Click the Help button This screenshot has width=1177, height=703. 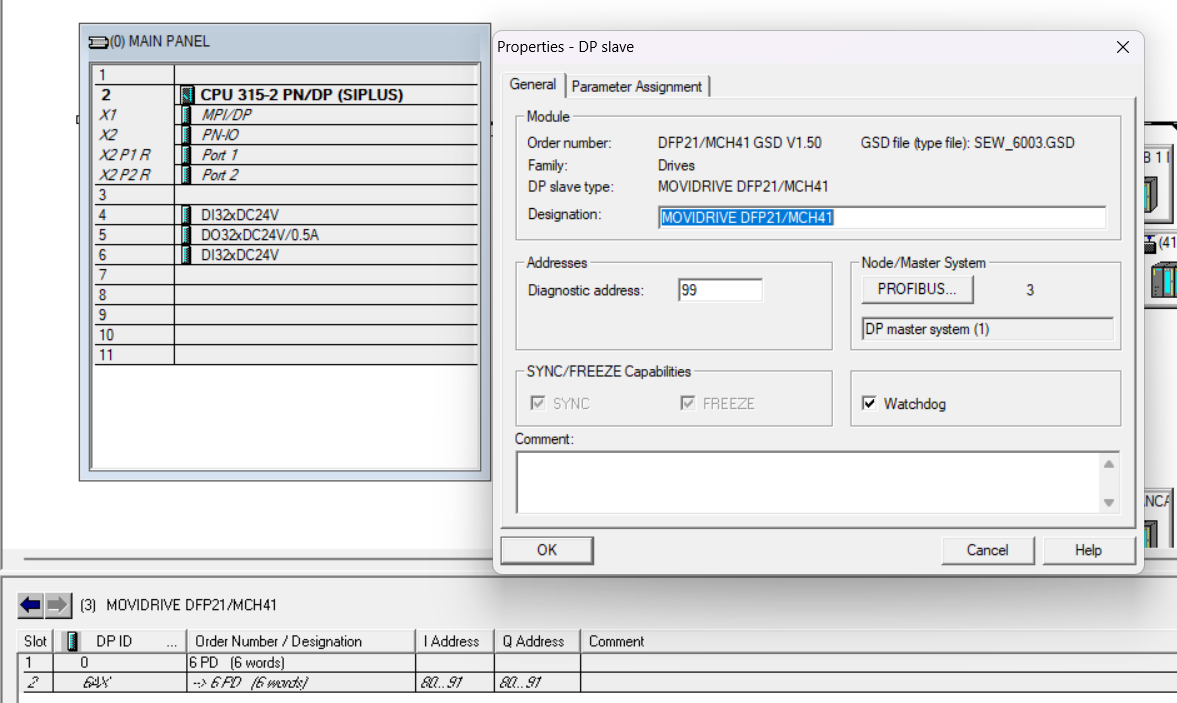1088,550
